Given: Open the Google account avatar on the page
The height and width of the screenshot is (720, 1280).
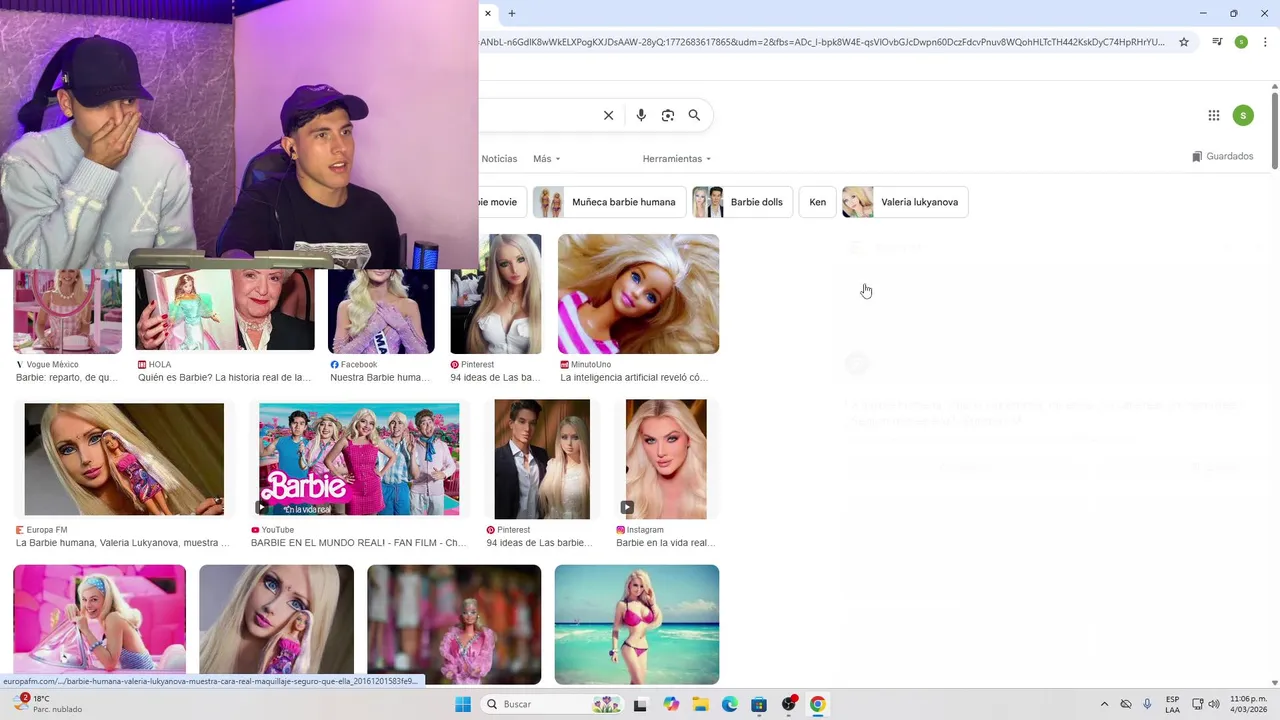Looking at the screenshot, I should [1243, 115].
